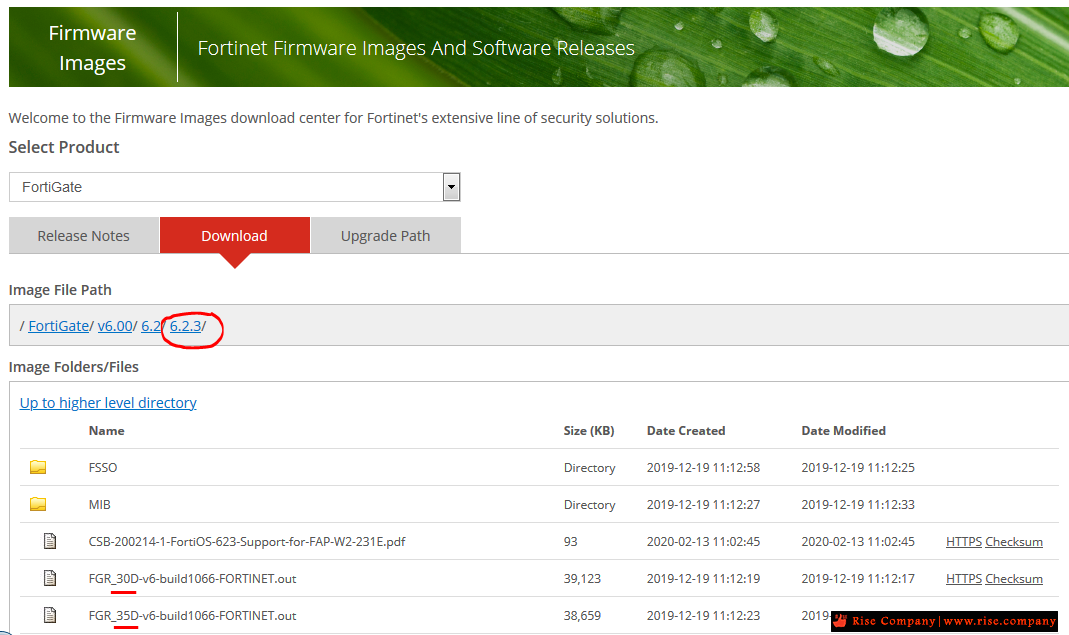This screenshot has width=1069, height=635.
Task: Click the Date Modified column header
Action: (843, 431)
